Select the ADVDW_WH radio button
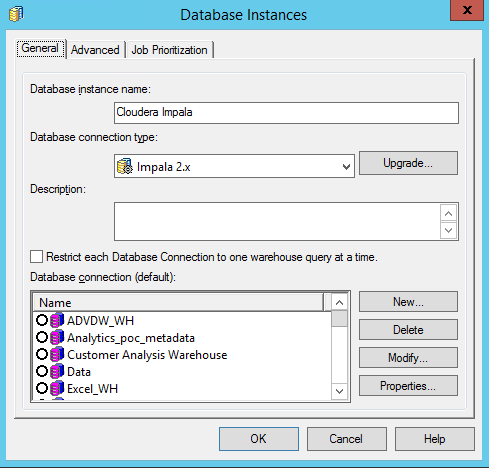Viewport: 489px width, 468px height. [42, 320]
